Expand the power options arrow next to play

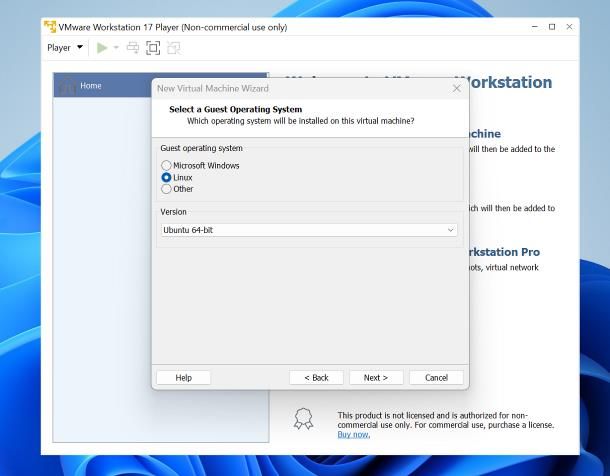(x=116, y=48)
